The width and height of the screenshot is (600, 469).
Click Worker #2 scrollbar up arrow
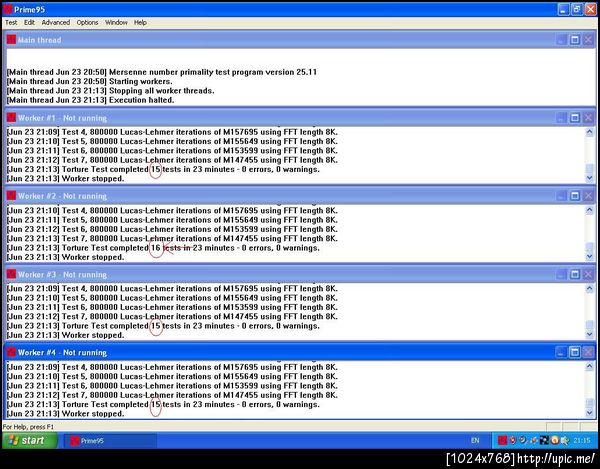click(x=590, y=210)
